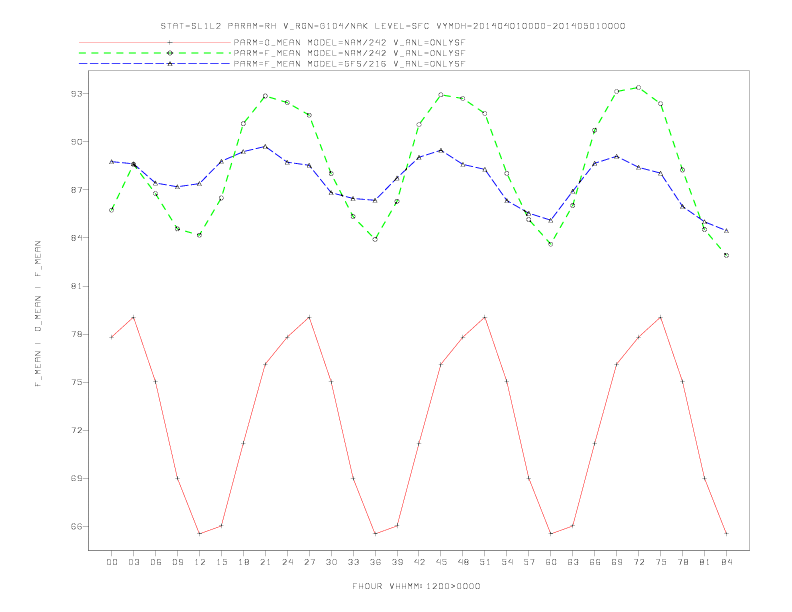Click the red plus data point at hour 12
This screenshot has height=612, width=792.
[200, 534]
